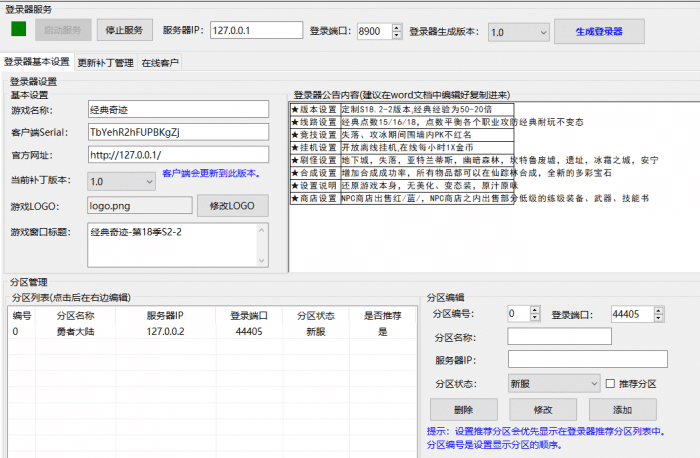Select the 勇者大陆 row in partition list
This screenshot has height=458, width=700.
(75, 331)
